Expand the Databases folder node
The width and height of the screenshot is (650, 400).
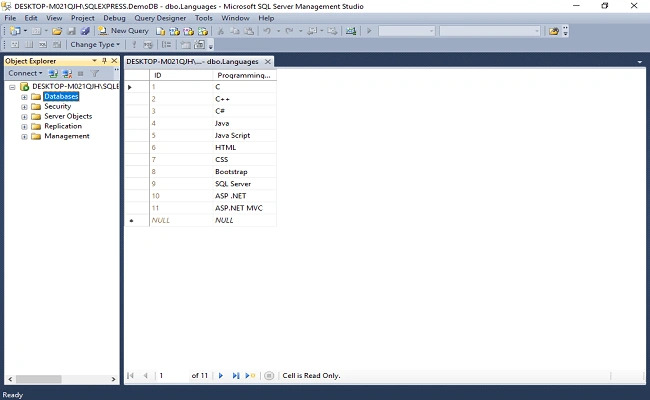24,97
